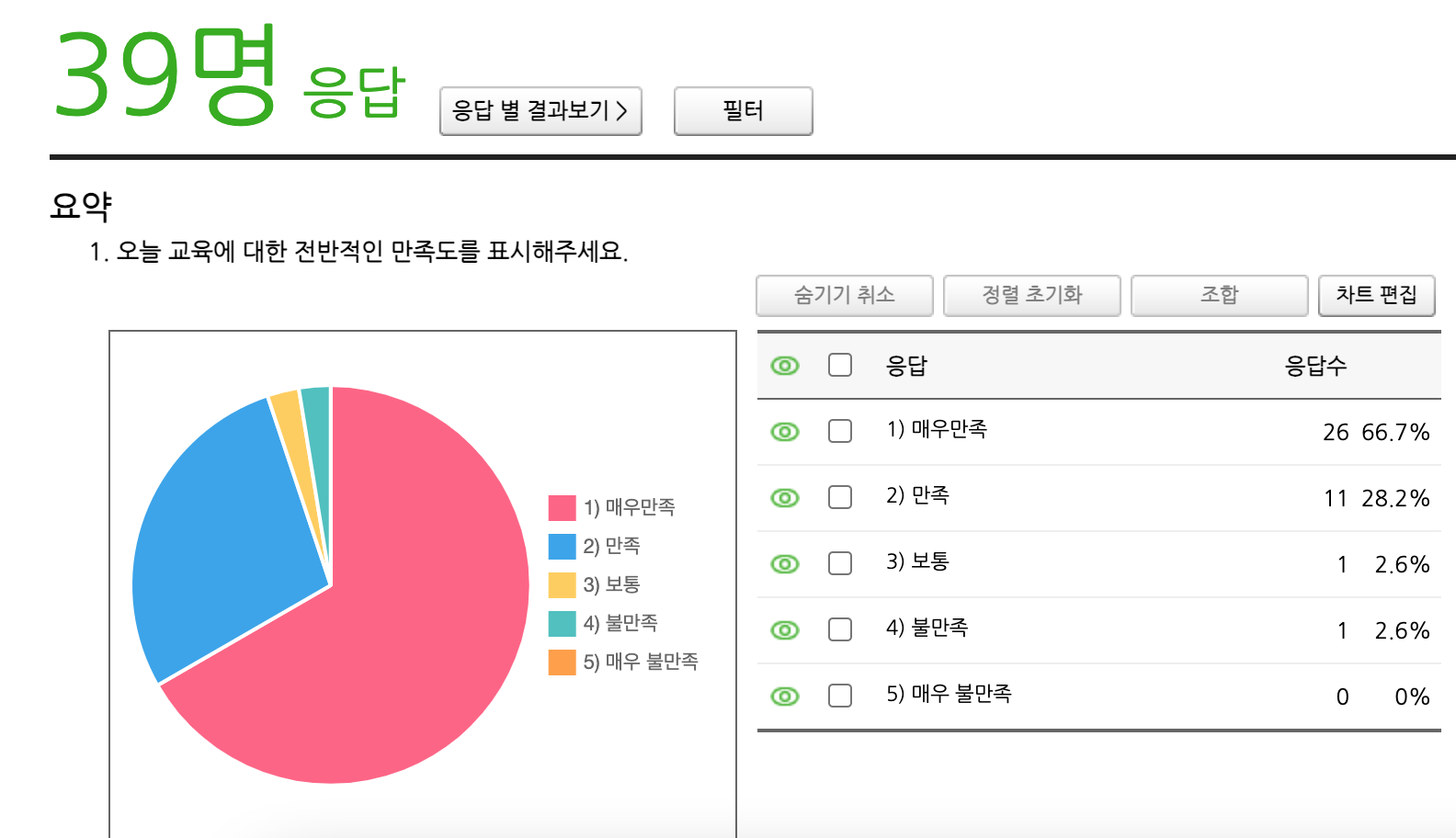Viewport: 1456px width, 838px height.
Task: Click the 필터 button
Action: (x=743, y=111)
